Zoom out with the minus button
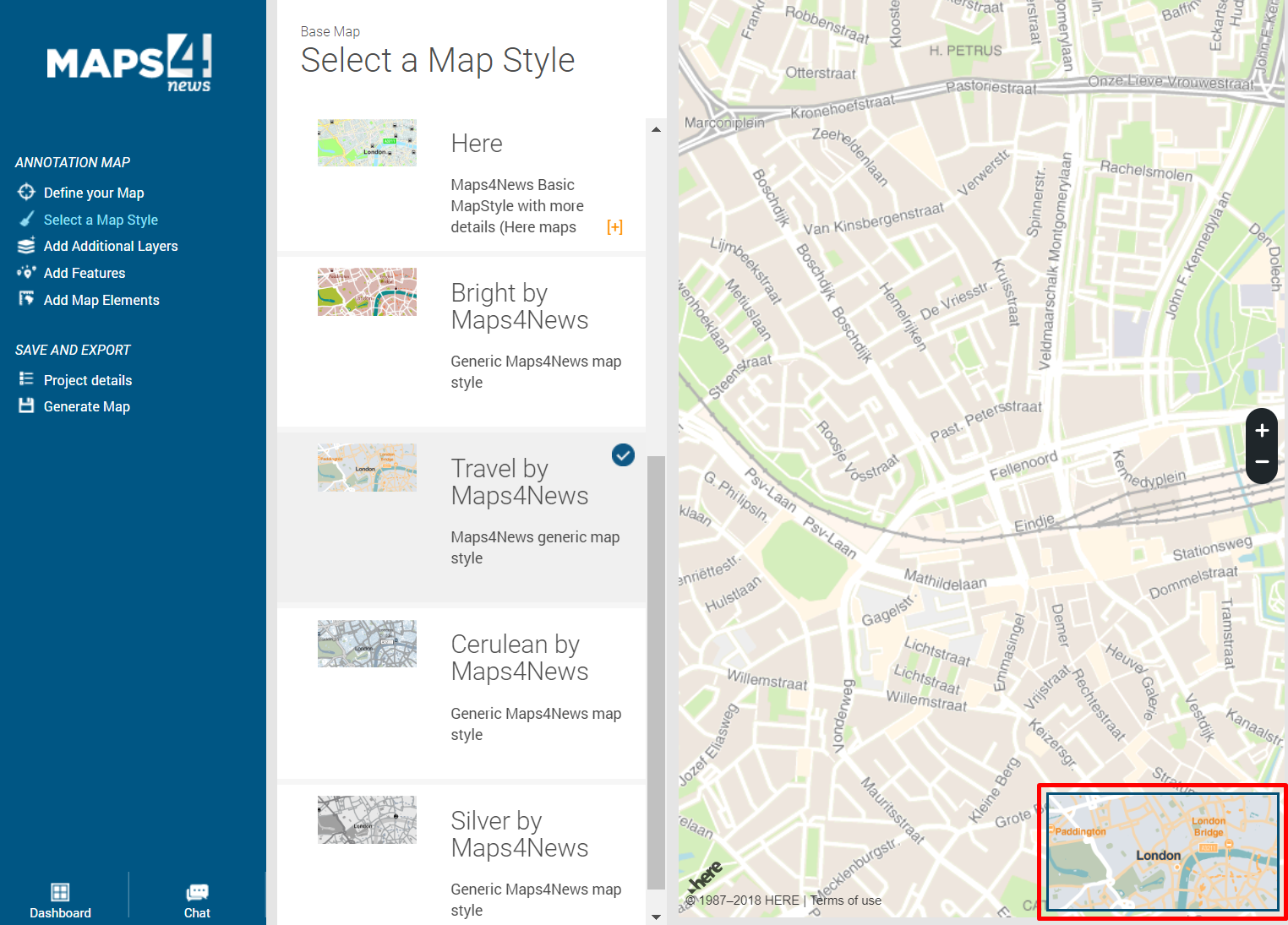Viewport: 1288px width, 925px height. pyautogui.click(x=1262, y=462)
